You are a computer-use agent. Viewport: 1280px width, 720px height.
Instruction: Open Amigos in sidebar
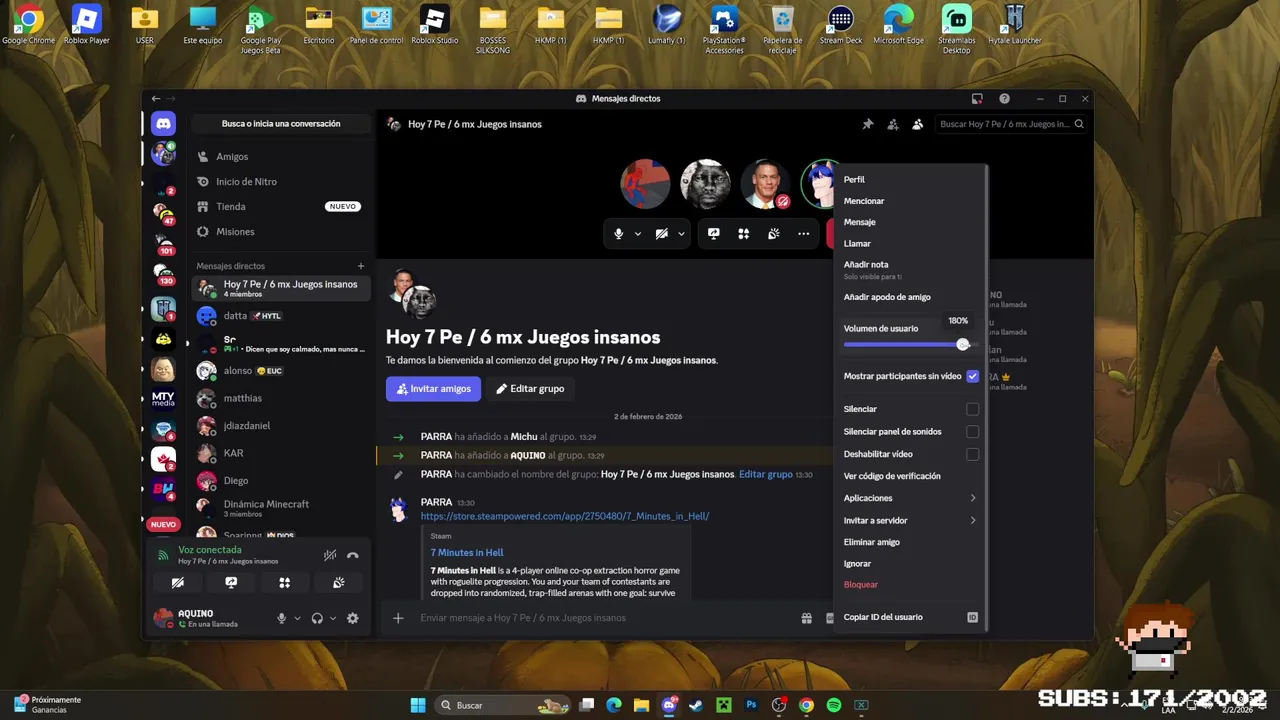pyautogui.click(x=280, y=157)
